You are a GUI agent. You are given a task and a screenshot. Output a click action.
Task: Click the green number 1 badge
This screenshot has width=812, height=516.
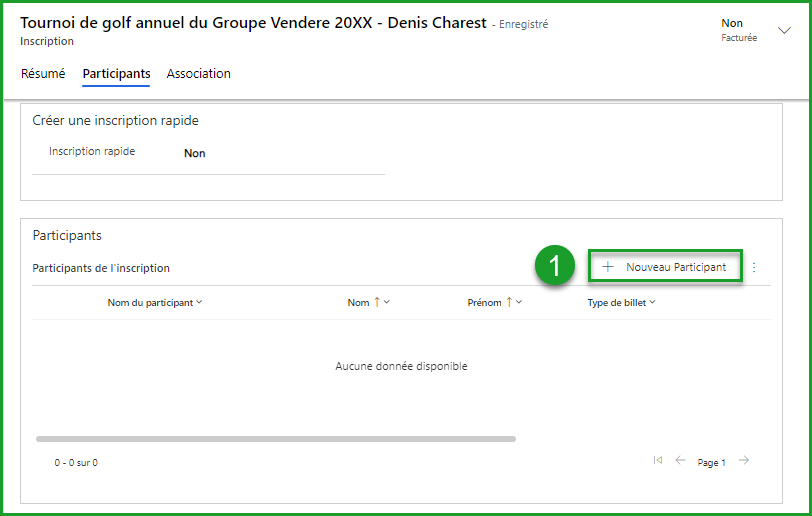click(x=555, y=267)
